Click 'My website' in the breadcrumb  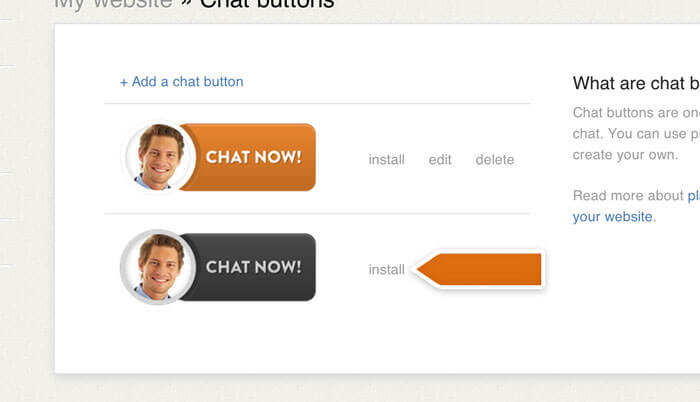pyautogui.click(x=113, y=4)
